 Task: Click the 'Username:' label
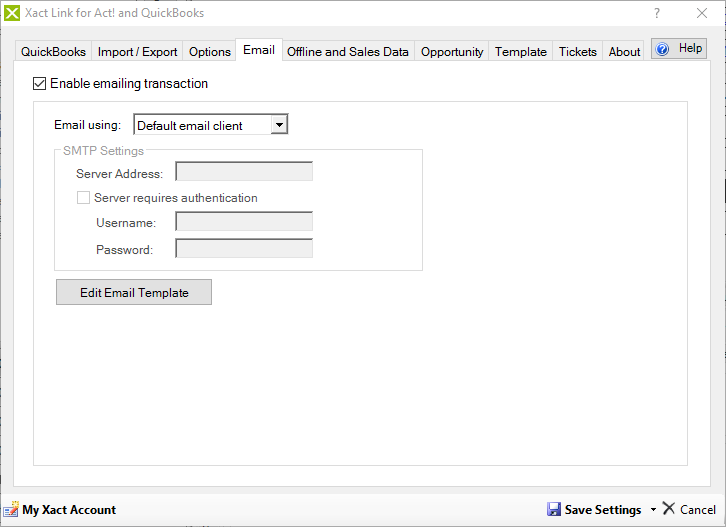[126, 223]
